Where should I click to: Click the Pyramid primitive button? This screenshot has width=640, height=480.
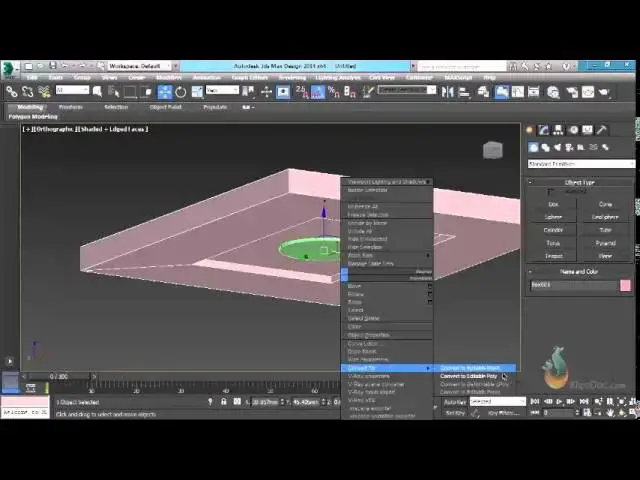click(x=605, y=243)
